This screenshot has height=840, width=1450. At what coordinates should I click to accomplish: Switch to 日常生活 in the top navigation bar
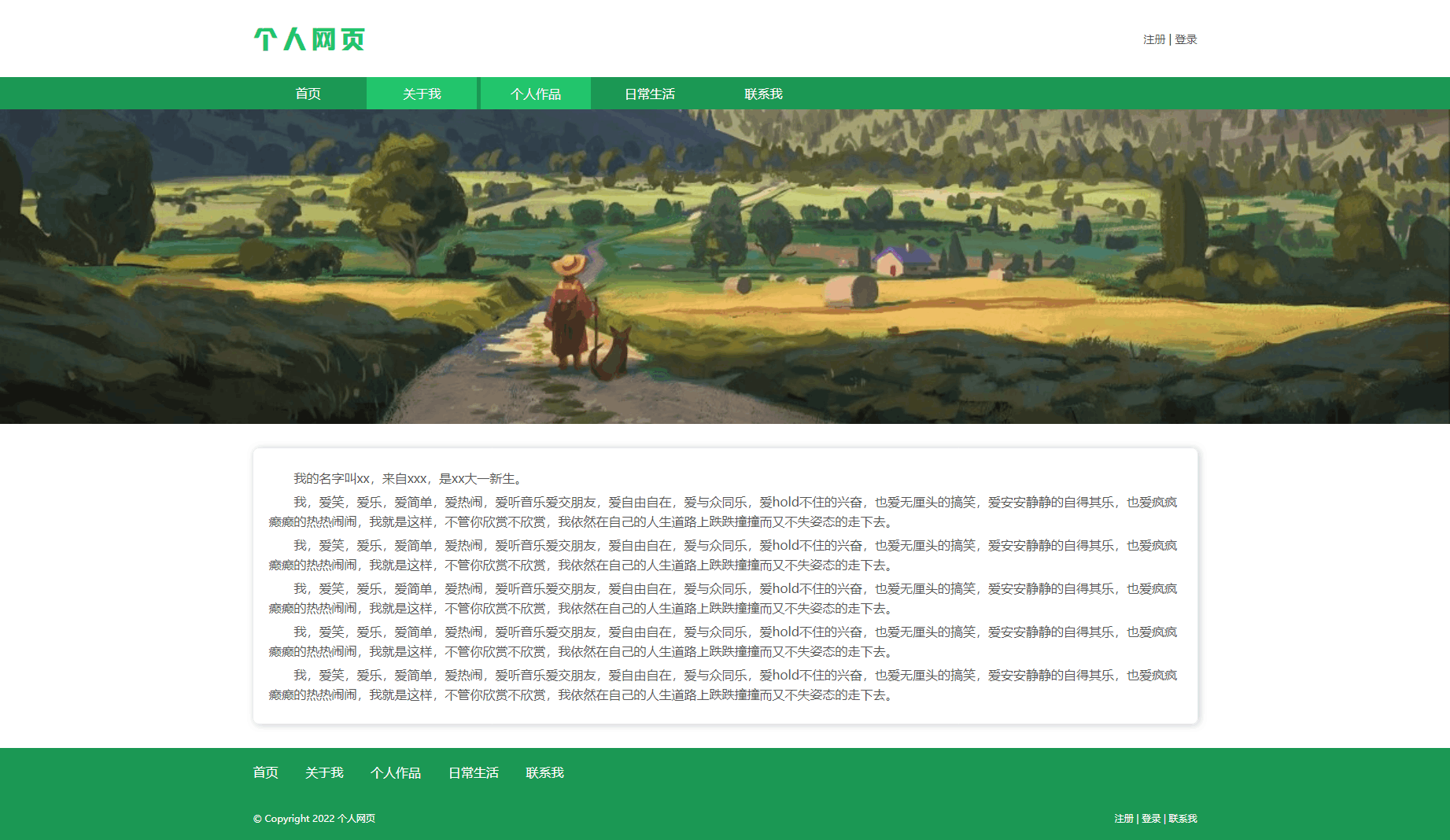tap(650, 94)
